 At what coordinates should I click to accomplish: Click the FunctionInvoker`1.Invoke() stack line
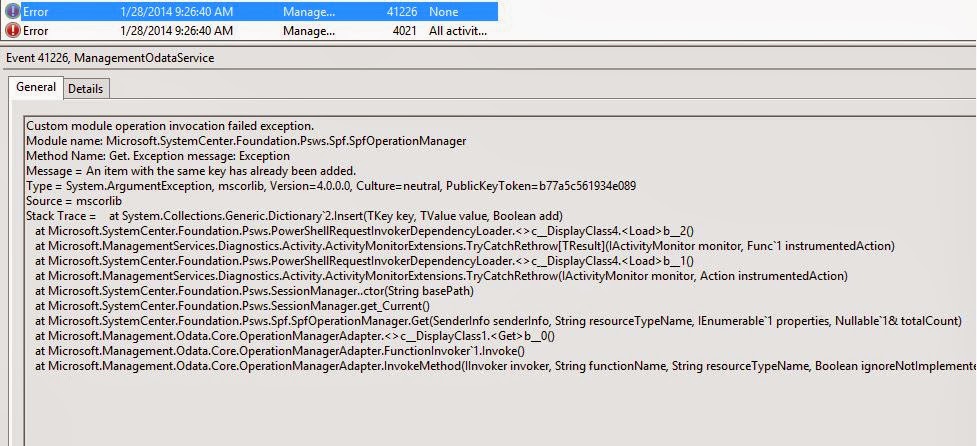point(280,351)
